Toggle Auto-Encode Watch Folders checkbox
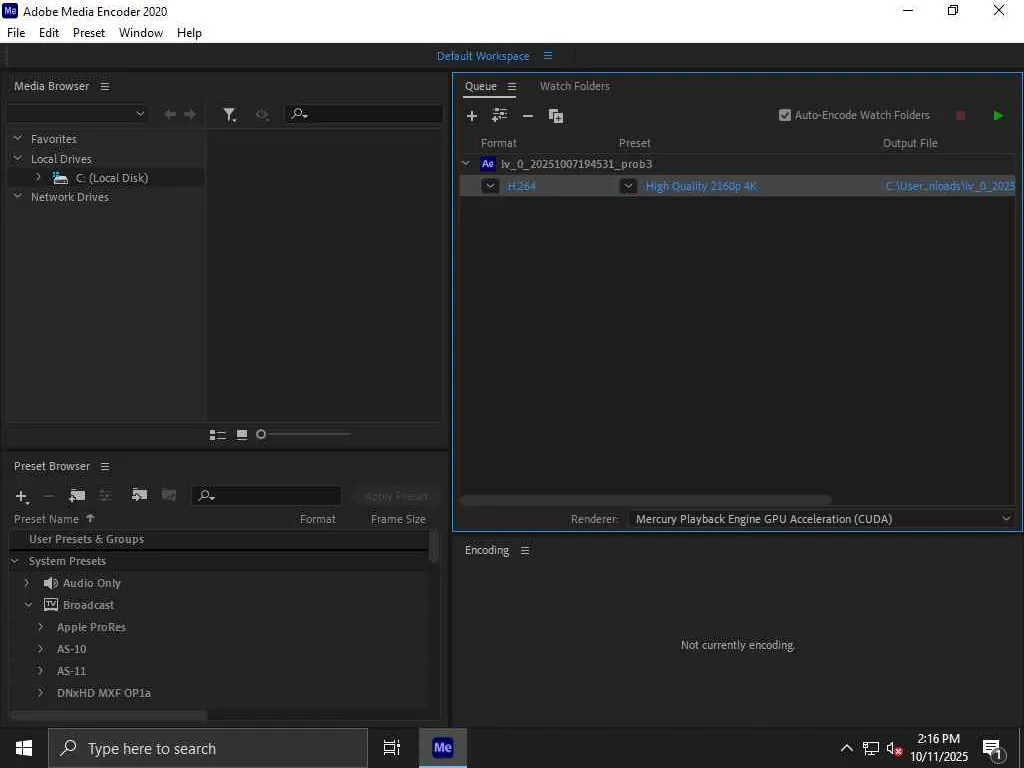Screen dimensions: 1024x768 pyautogui.click(x=784, y=115)
